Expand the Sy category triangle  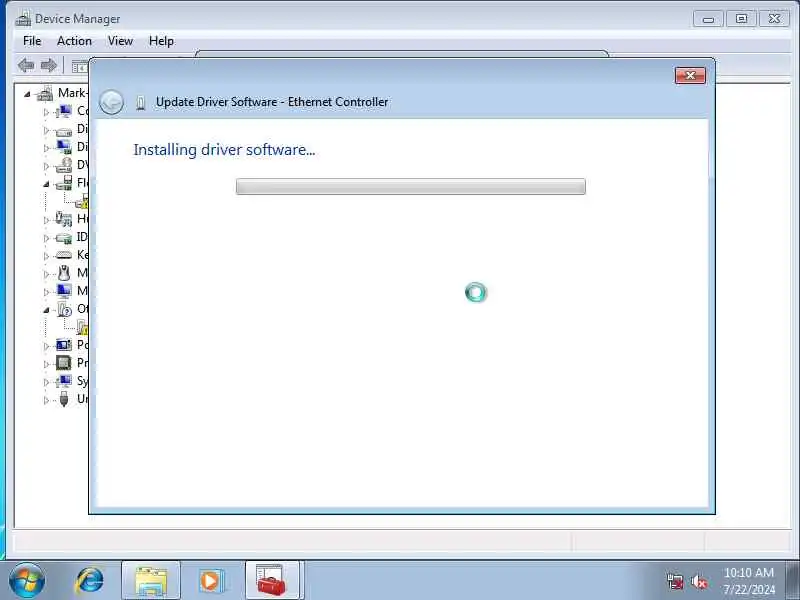pyautogui.click(x=46, y=382)
